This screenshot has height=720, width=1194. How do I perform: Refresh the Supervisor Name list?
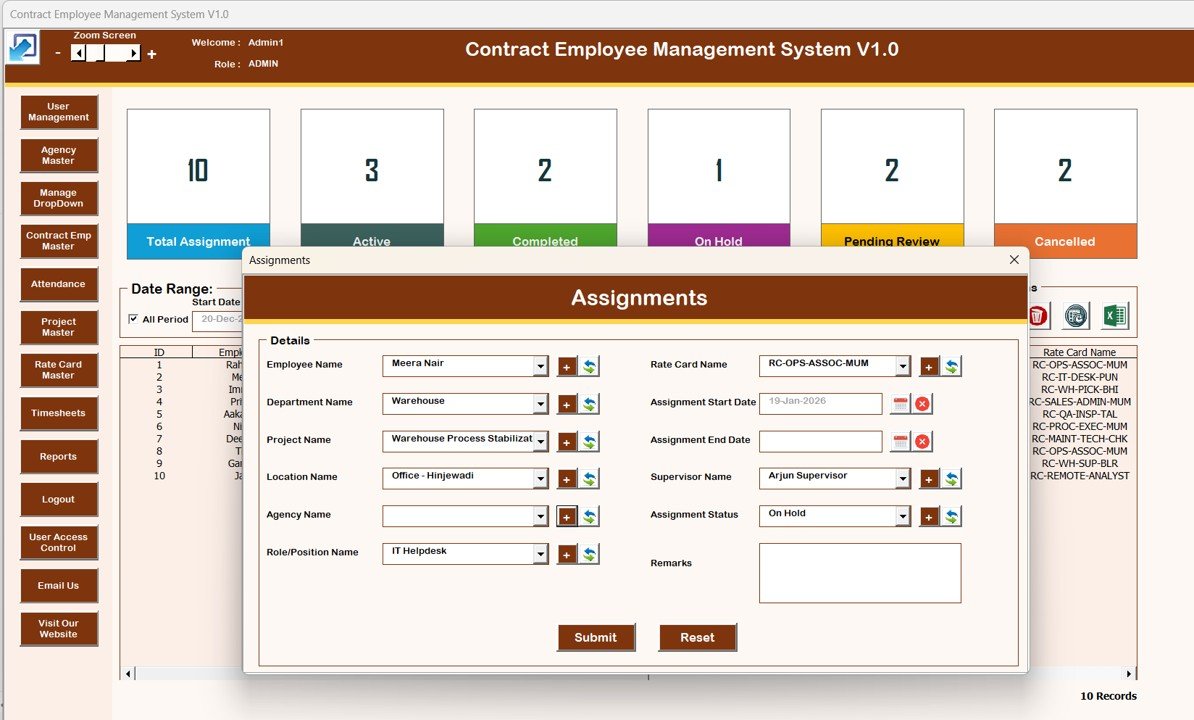(952, 479)
